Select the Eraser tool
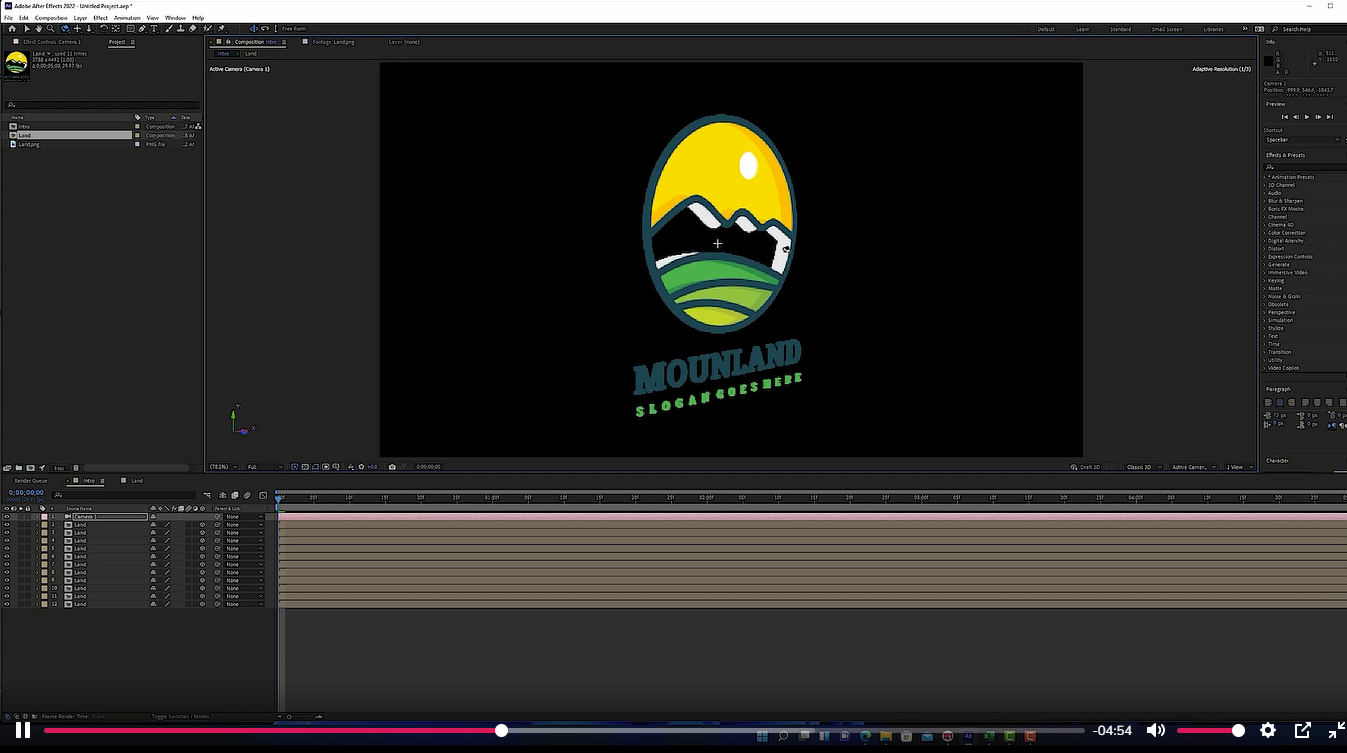 192,29
